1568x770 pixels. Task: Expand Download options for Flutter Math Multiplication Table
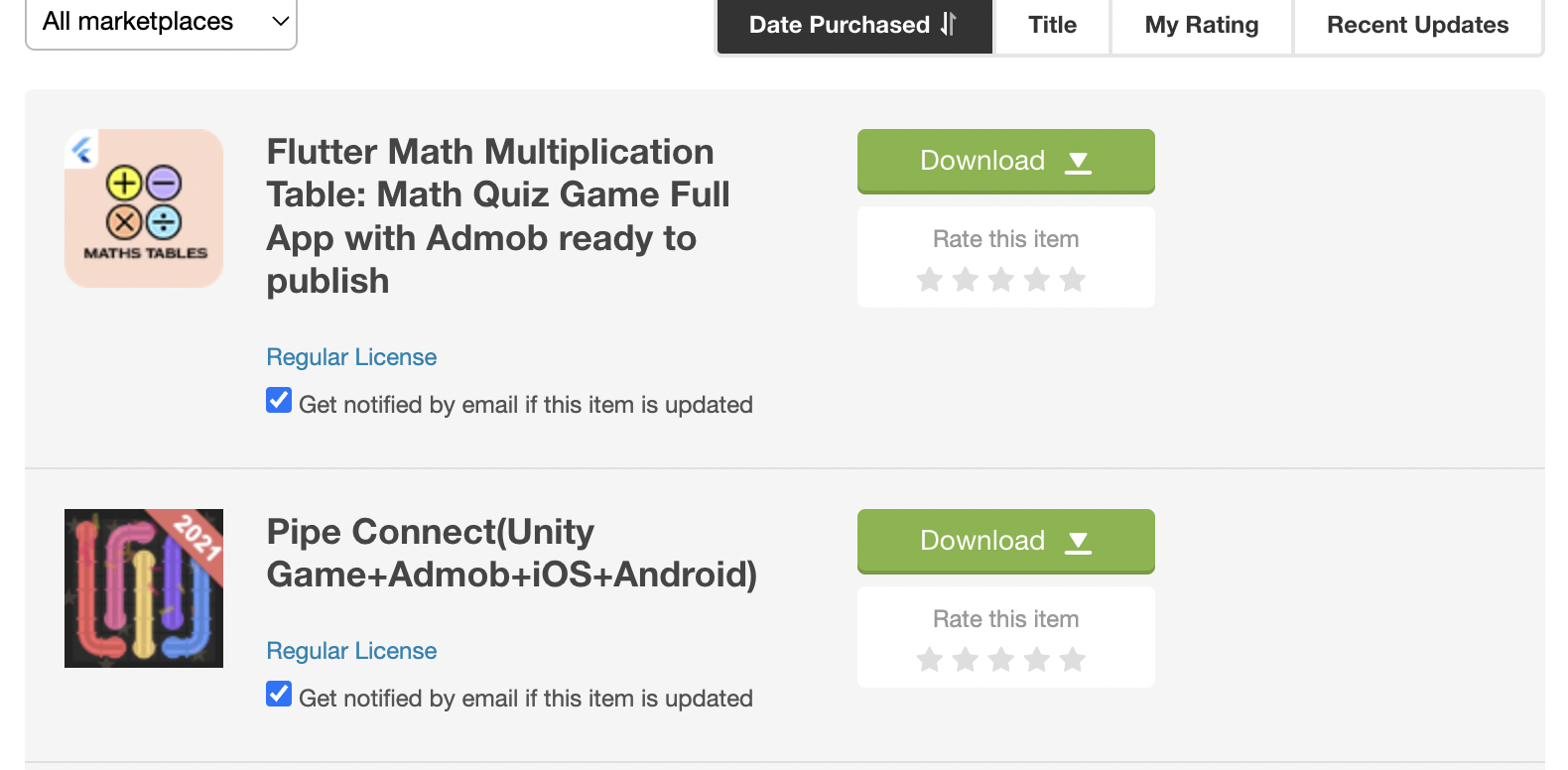[x=1006, y=161]
